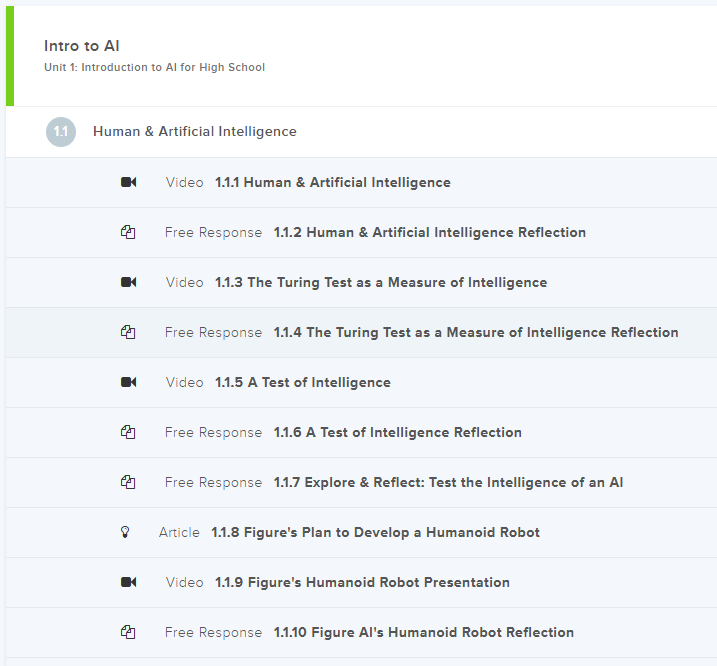
Task: Open 1.1.2 Human & Artificial Intelligence Reflection
Action: [429, 232]
